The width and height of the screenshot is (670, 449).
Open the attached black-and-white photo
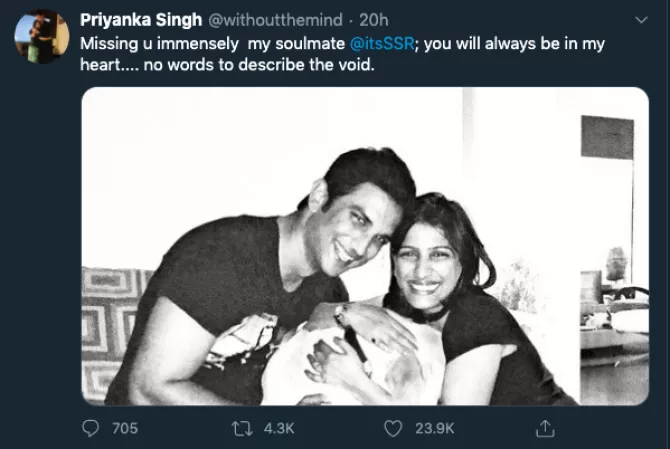pyautogui.click(x=364, y=245)
